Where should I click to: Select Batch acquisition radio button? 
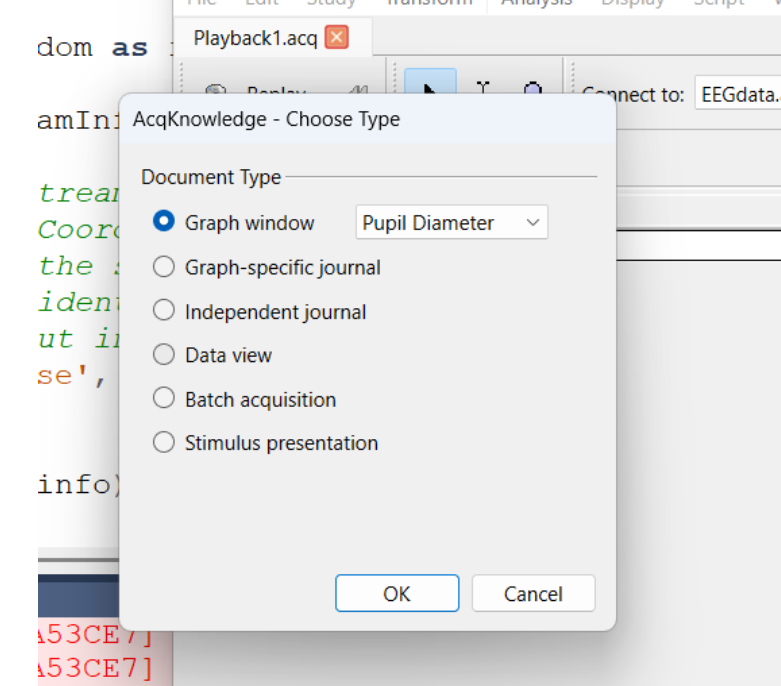pos(164,399)
